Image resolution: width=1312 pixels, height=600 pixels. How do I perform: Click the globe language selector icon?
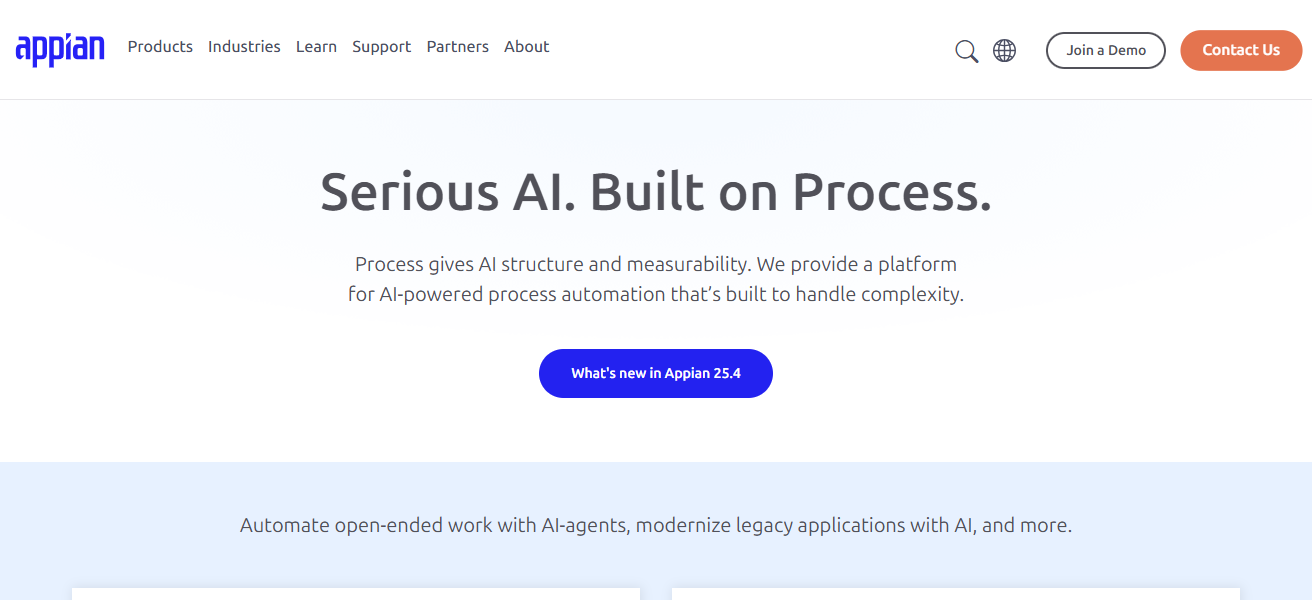click(1004, 51)
